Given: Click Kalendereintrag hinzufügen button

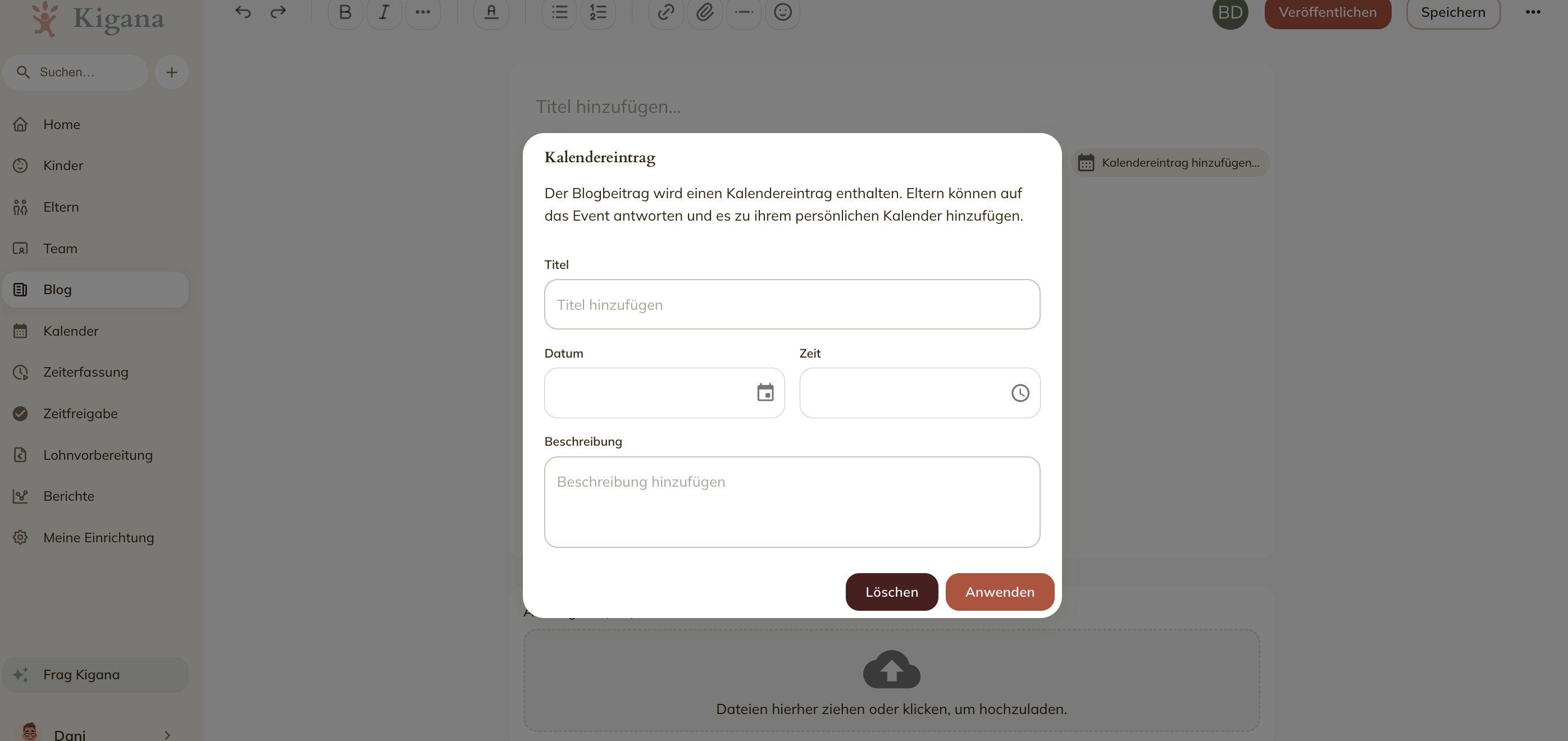Looking at the screenshot, I should [1170, 162].
